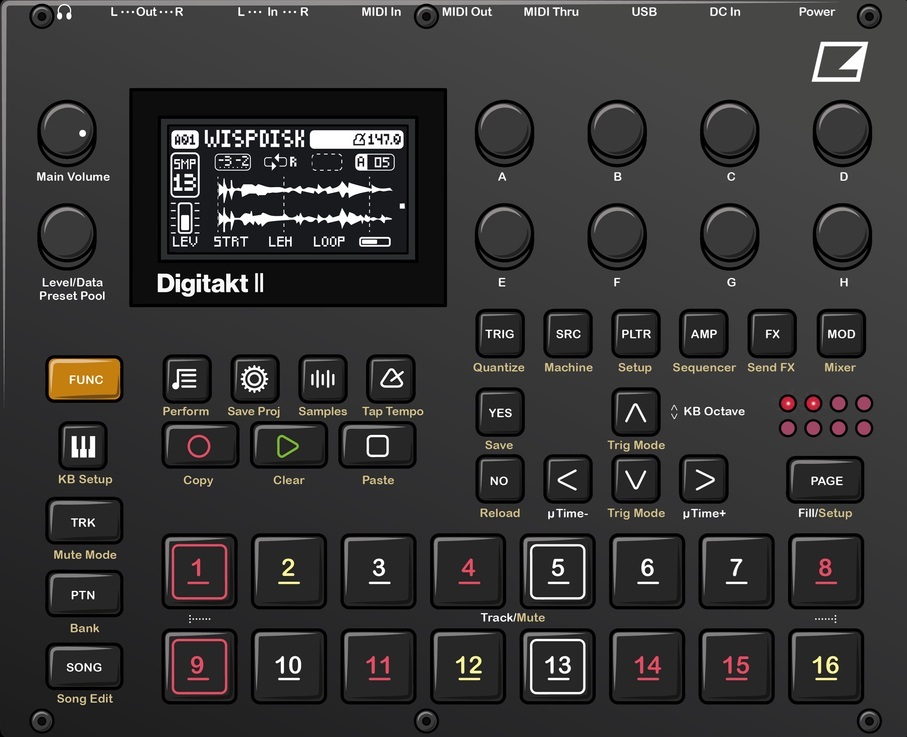Toggle trig key 7

[736, 571]
